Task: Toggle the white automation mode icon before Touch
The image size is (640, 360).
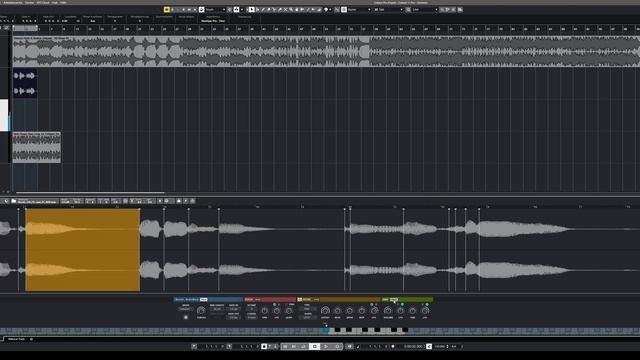Action: (202, 9)
